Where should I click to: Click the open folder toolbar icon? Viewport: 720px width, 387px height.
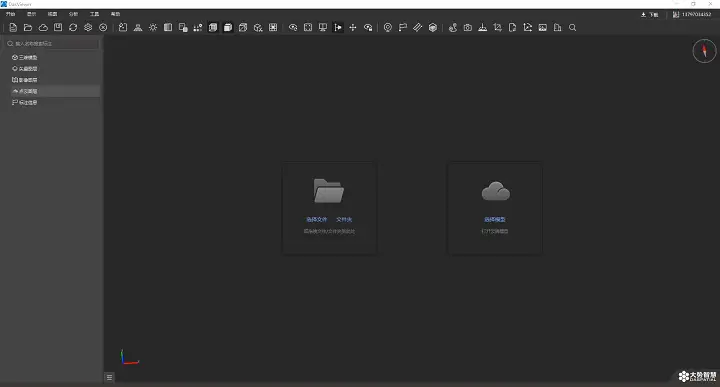[x=28, y=28]
